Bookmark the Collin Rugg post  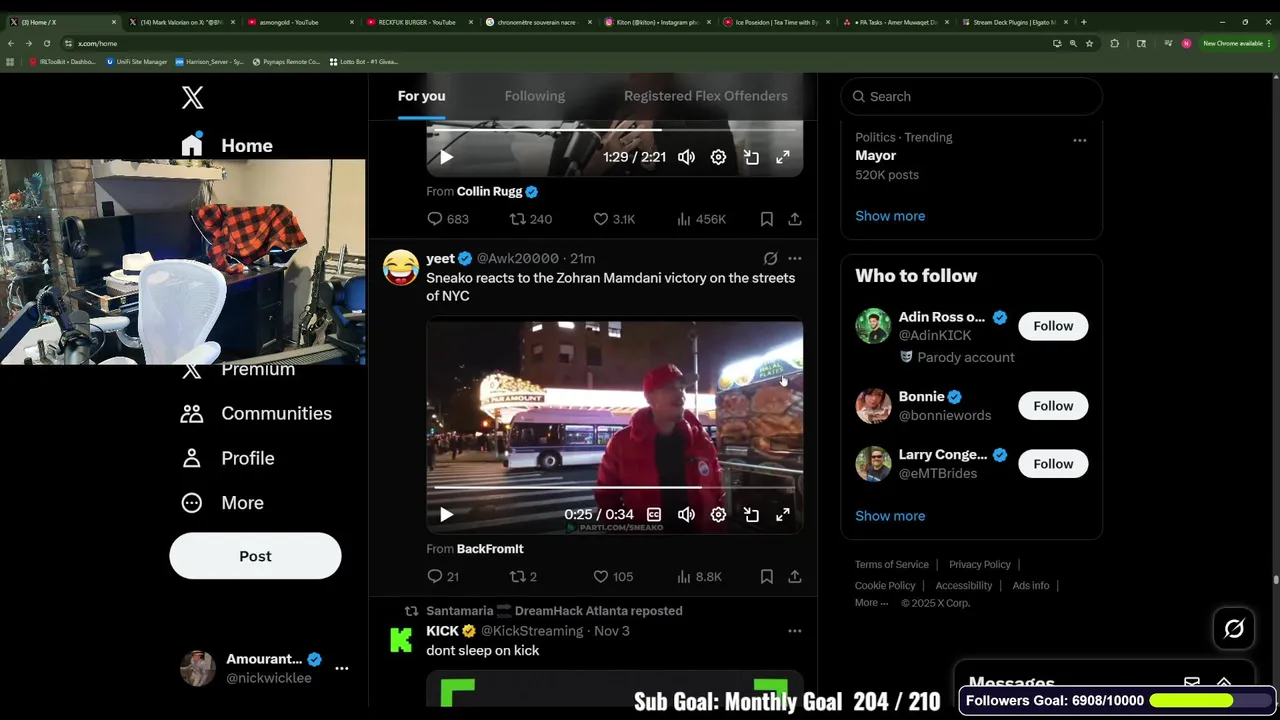coord(766,219)
